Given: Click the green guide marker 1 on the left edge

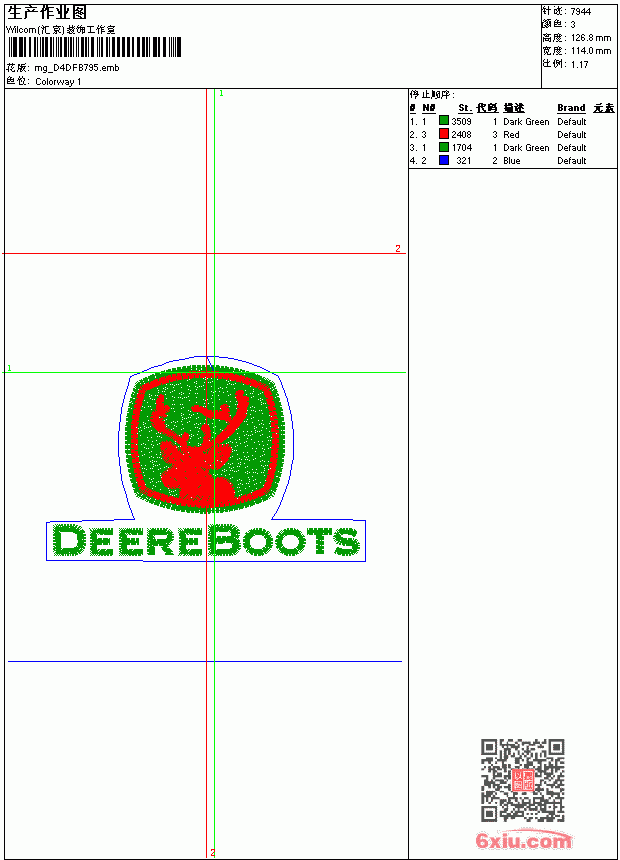Looking at the screenshot, I should pos(9,368).
